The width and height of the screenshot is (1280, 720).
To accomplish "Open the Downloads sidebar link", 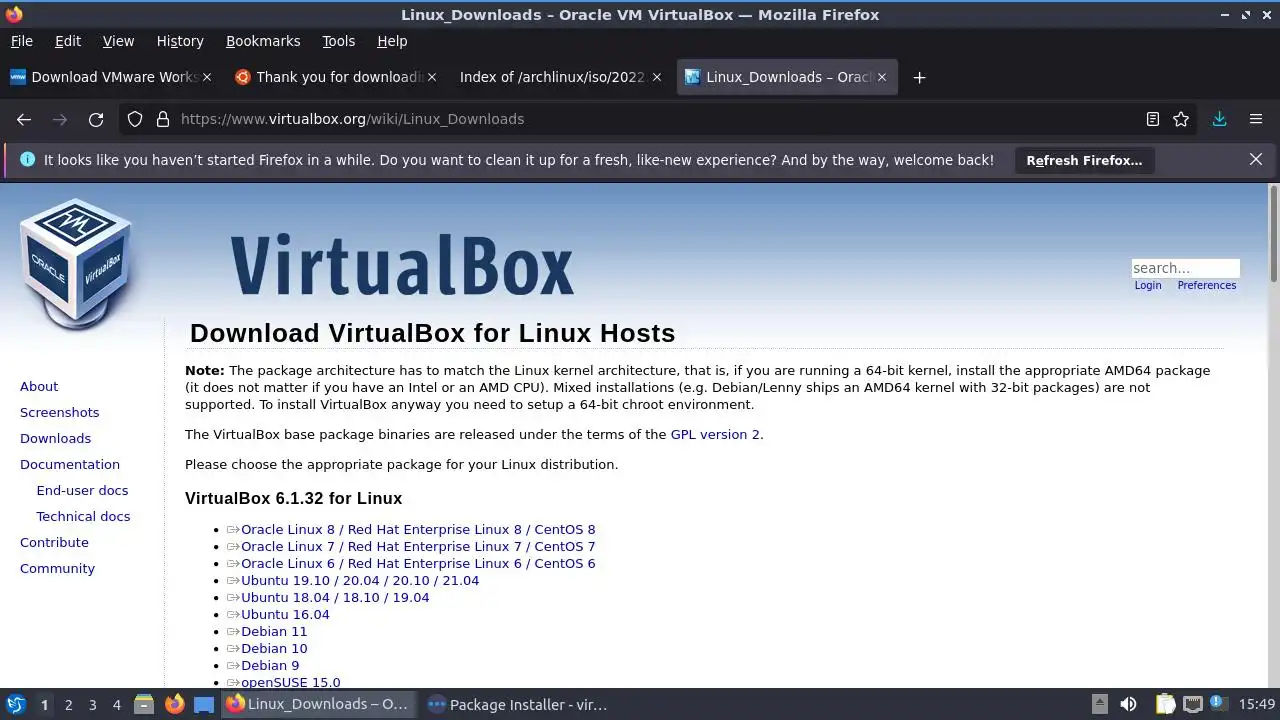I will pos(55,438).
